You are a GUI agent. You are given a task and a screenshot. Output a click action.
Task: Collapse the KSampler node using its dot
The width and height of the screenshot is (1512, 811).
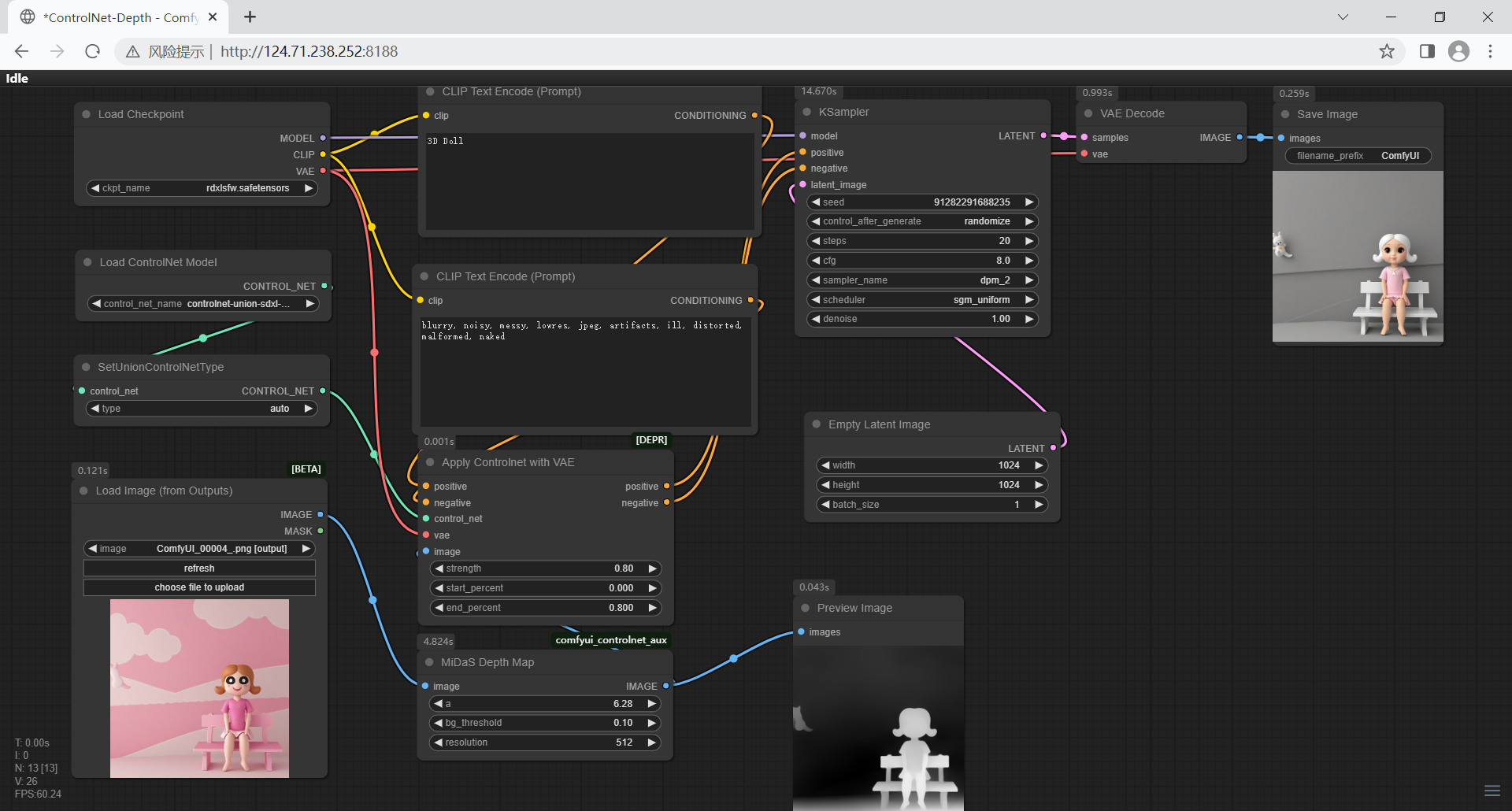pos(807,112)
